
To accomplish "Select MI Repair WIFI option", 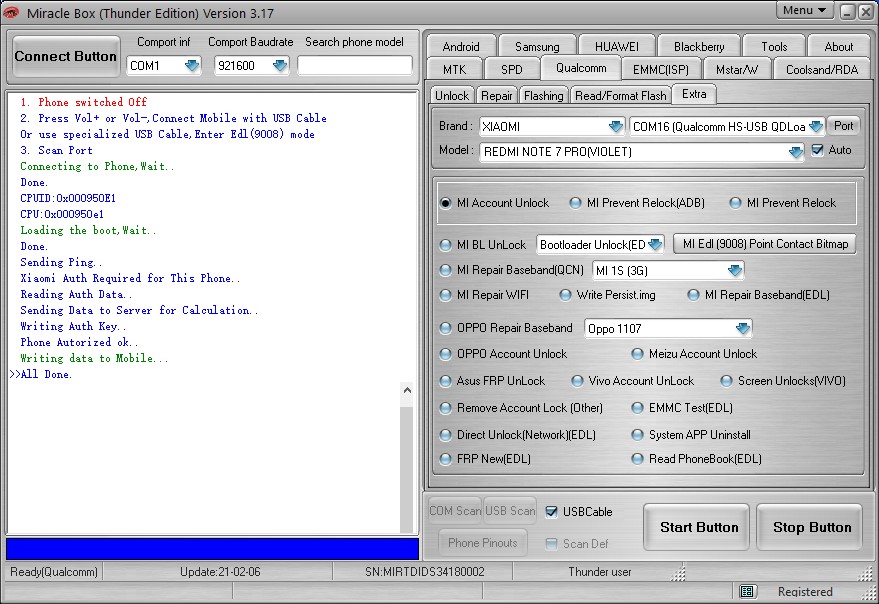I will click(x=446, y=295).
